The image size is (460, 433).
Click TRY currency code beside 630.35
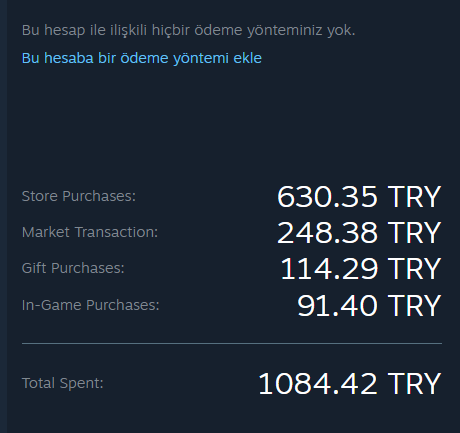[414, 197]
